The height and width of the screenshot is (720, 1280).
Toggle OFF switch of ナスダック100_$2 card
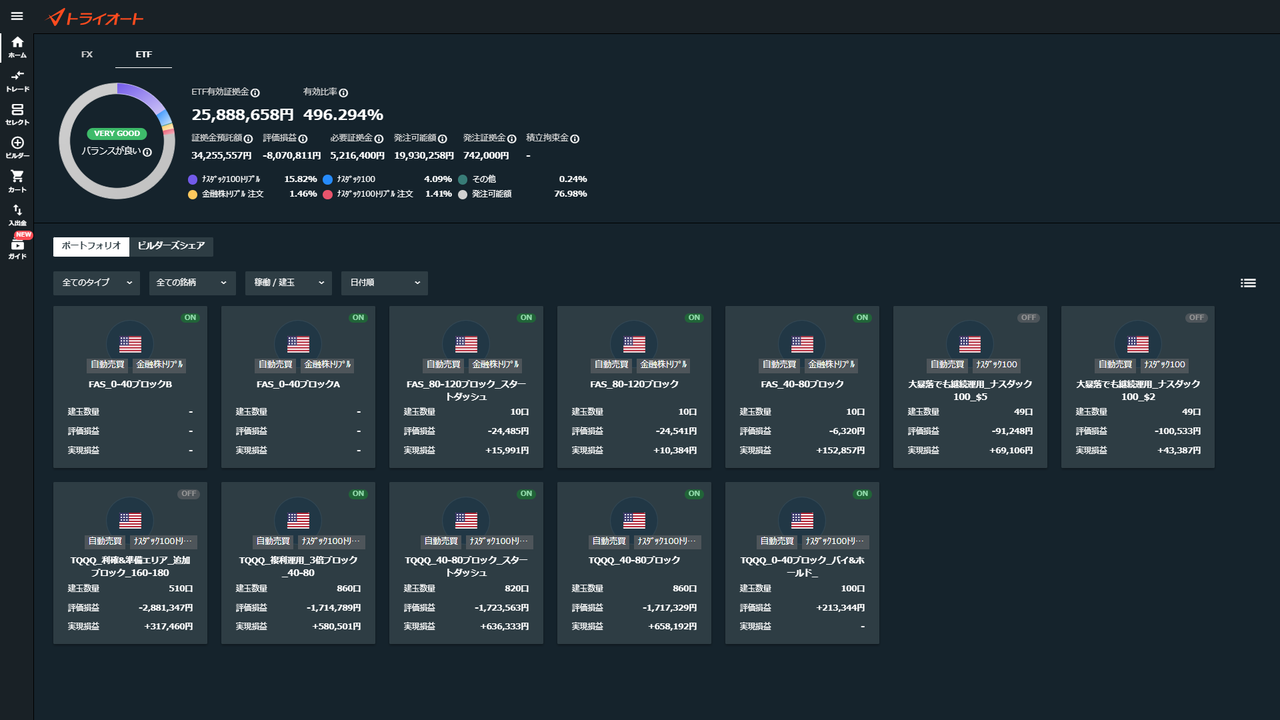1197,317
